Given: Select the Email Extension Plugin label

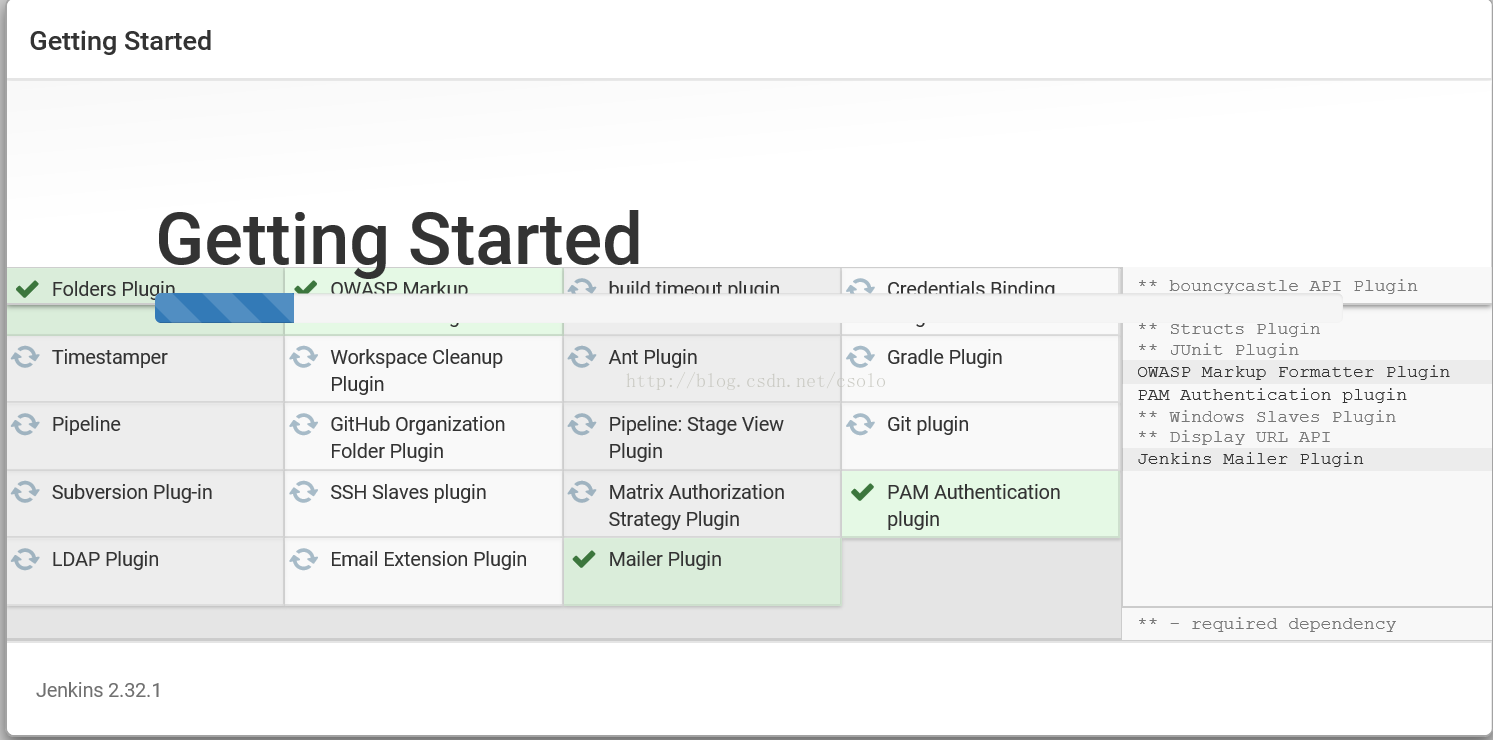Looking at the screenshot, I should coord(429,559).
